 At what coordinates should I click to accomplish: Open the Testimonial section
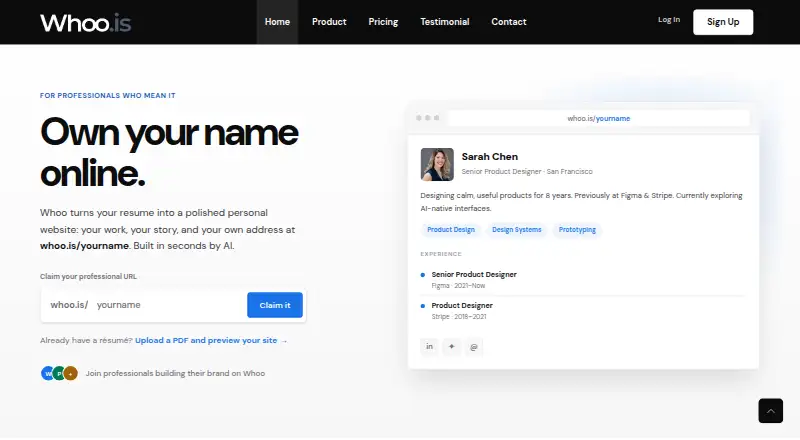click(444, 22)
